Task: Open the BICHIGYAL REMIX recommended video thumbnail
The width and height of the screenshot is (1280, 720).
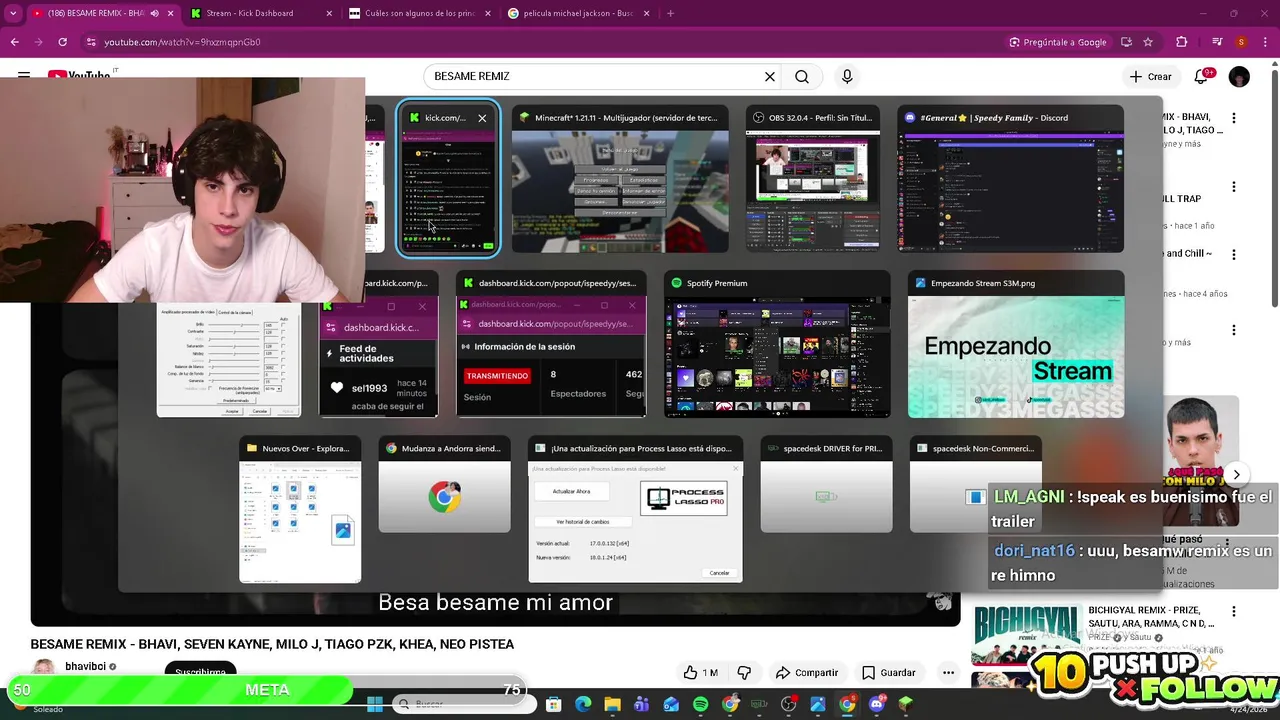Action: click(x=1027, y=635)
